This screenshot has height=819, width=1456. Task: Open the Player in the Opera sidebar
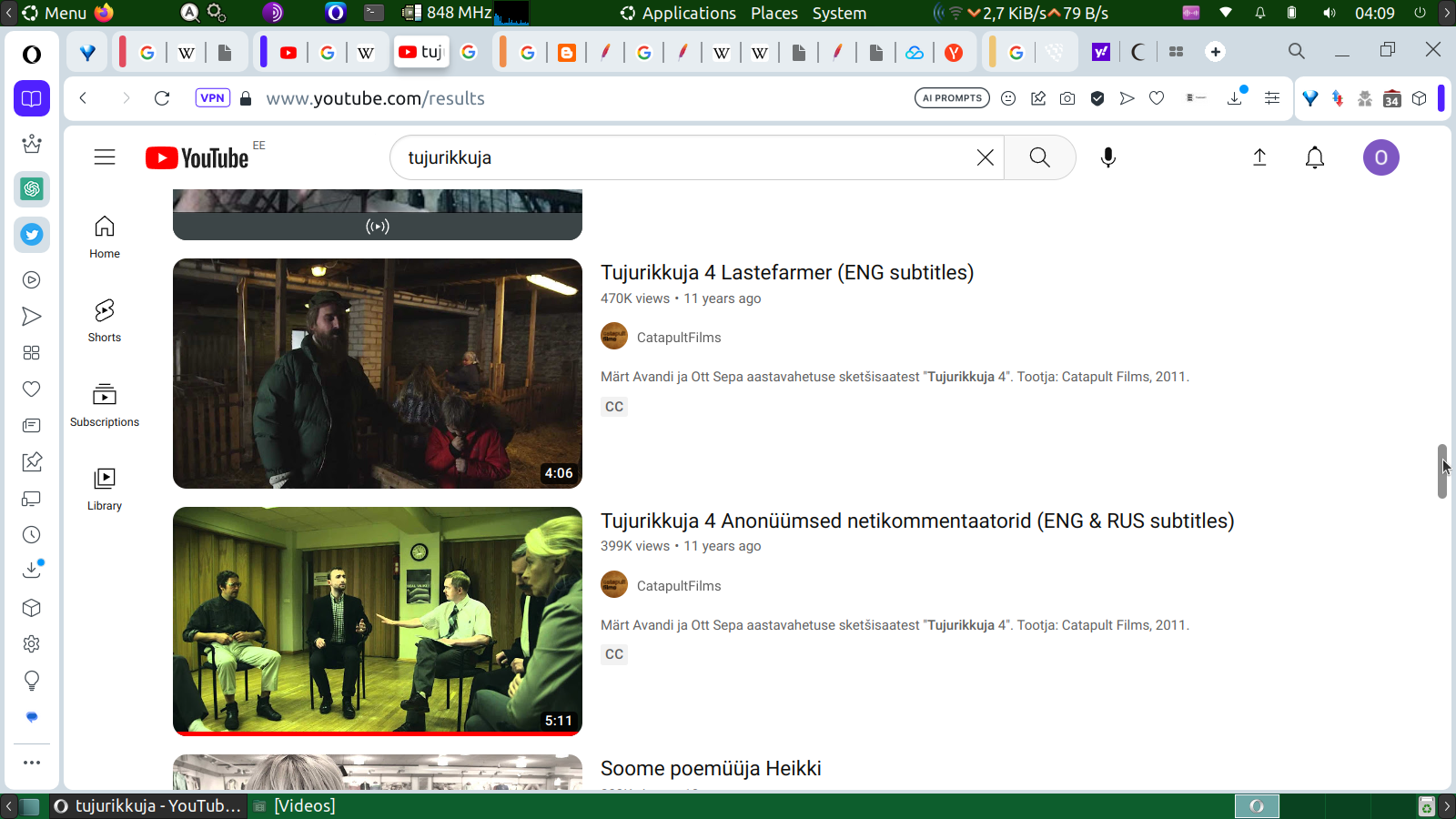point(32,280)
